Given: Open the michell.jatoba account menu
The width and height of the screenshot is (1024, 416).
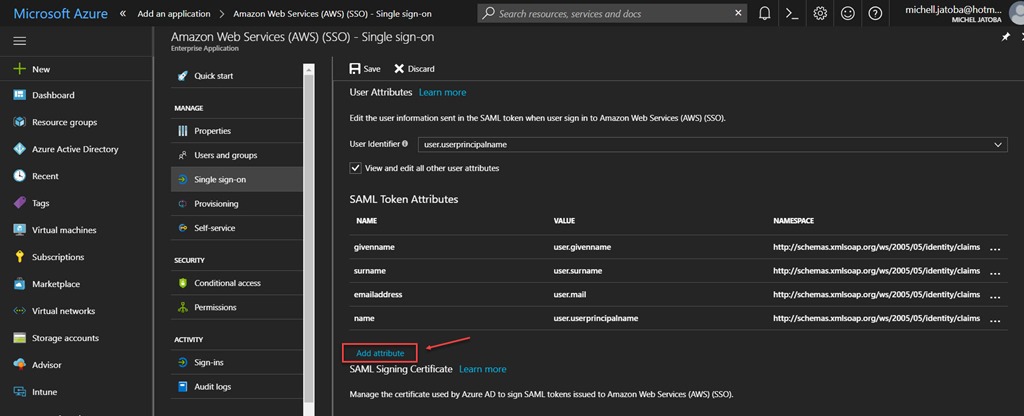Looking at the screenshot, I should coord(954,13).
